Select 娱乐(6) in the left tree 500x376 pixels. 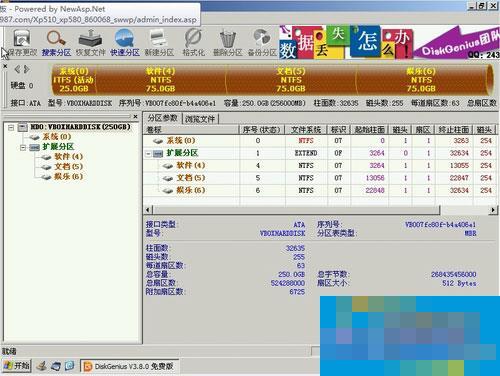click(68, 177)
